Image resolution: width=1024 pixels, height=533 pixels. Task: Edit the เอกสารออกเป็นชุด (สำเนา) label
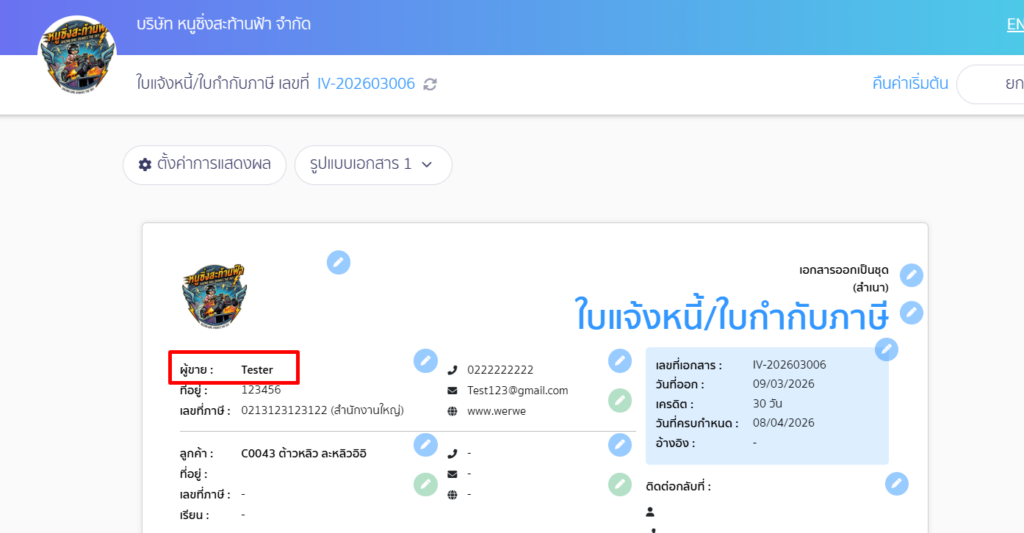tap(912, 275)
